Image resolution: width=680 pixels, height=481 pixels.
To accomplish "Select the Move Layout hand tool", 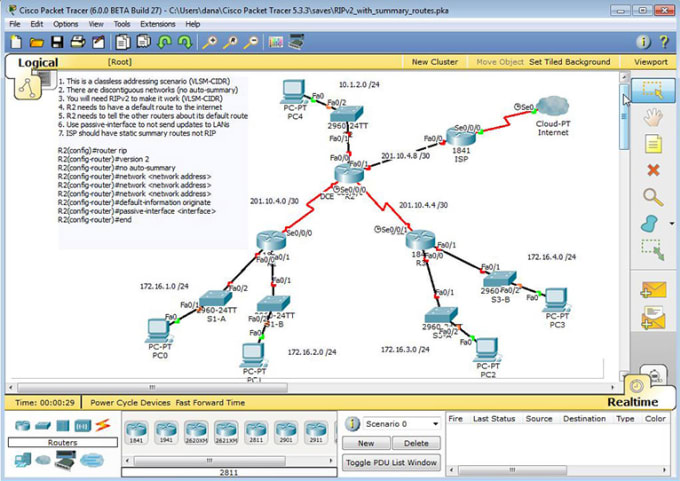I will coord(653,117).
